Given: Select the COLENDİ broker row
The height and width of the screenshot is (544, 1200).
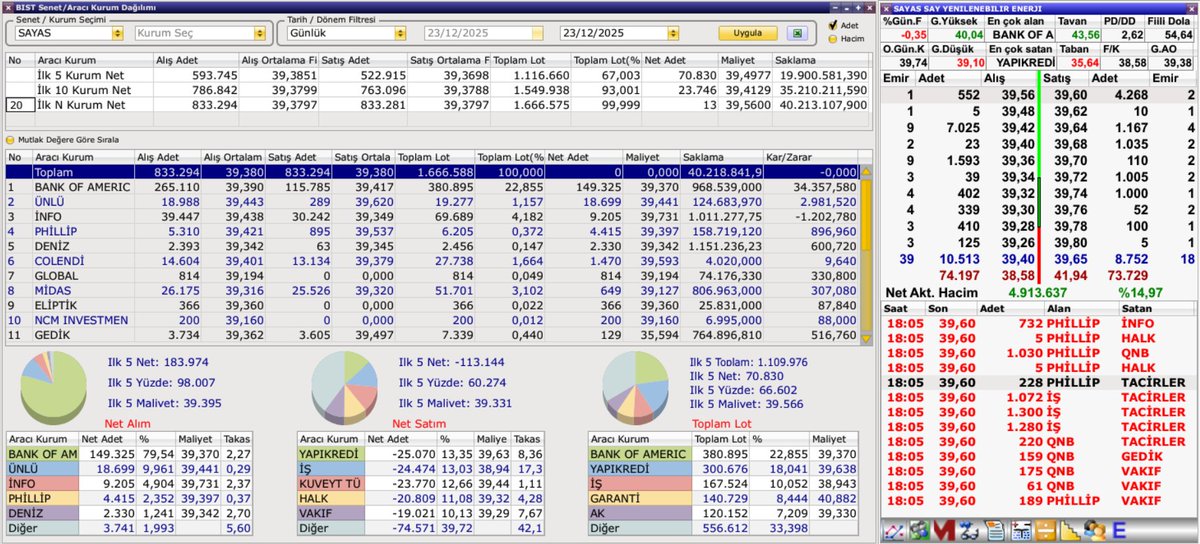Looking at the screenshot, I should click(433, 260).
